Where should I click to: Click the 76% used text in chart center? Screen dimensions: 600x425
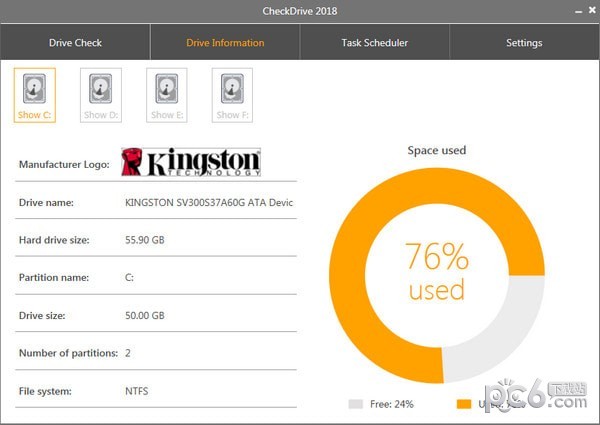437,271
